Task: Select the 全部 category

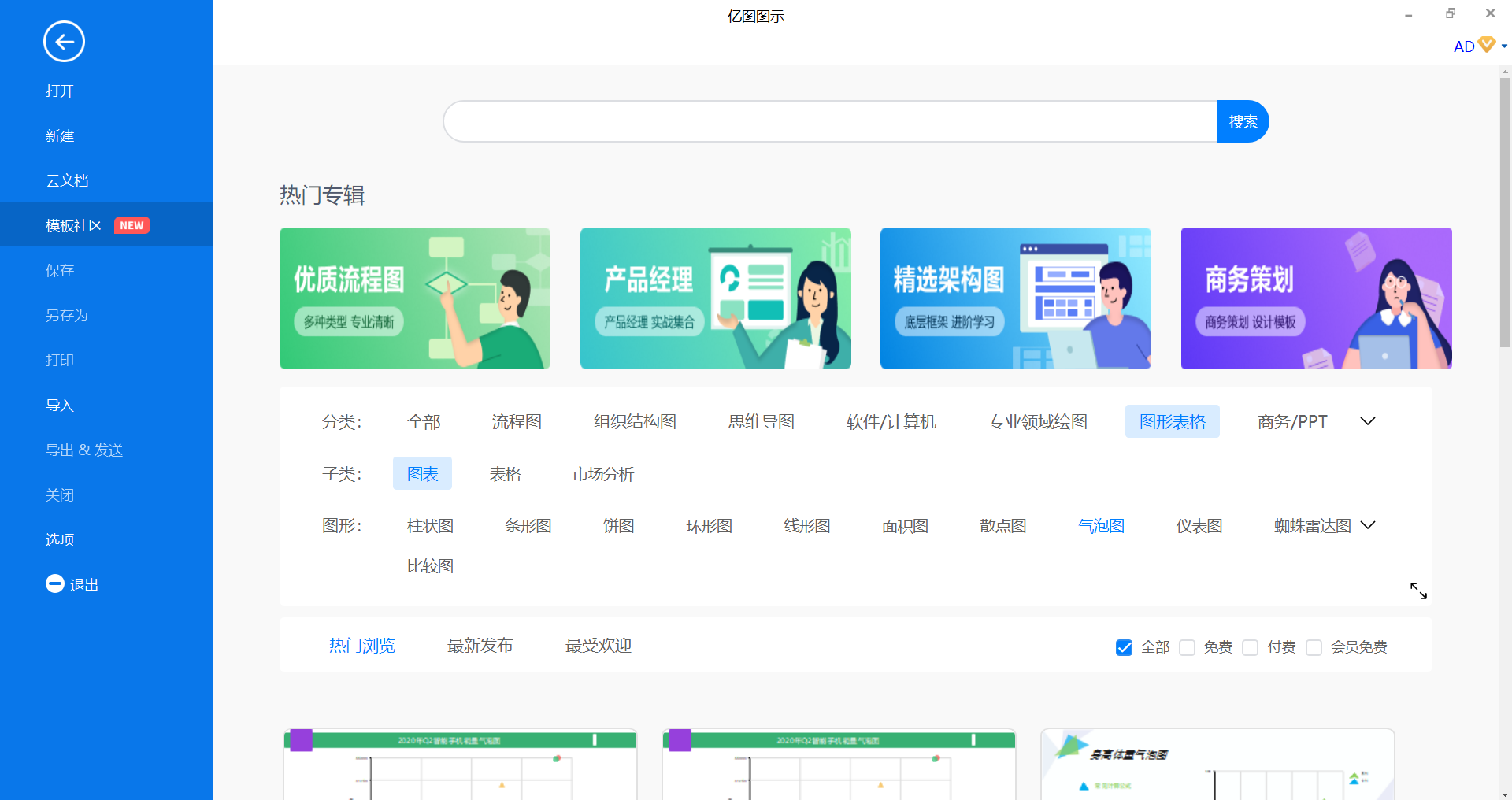Action: [424, 421]
